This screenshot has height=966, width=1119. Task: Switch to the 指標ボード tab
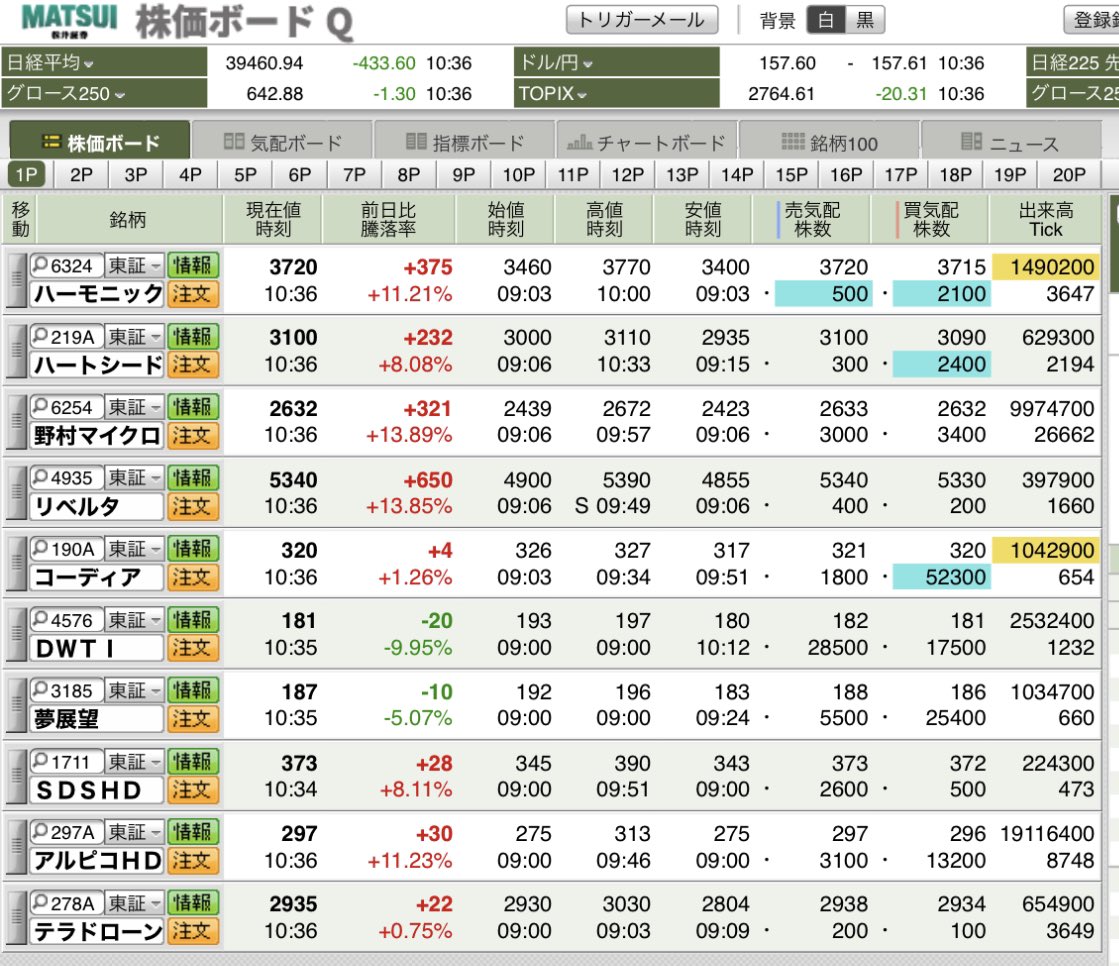point(465,142)
